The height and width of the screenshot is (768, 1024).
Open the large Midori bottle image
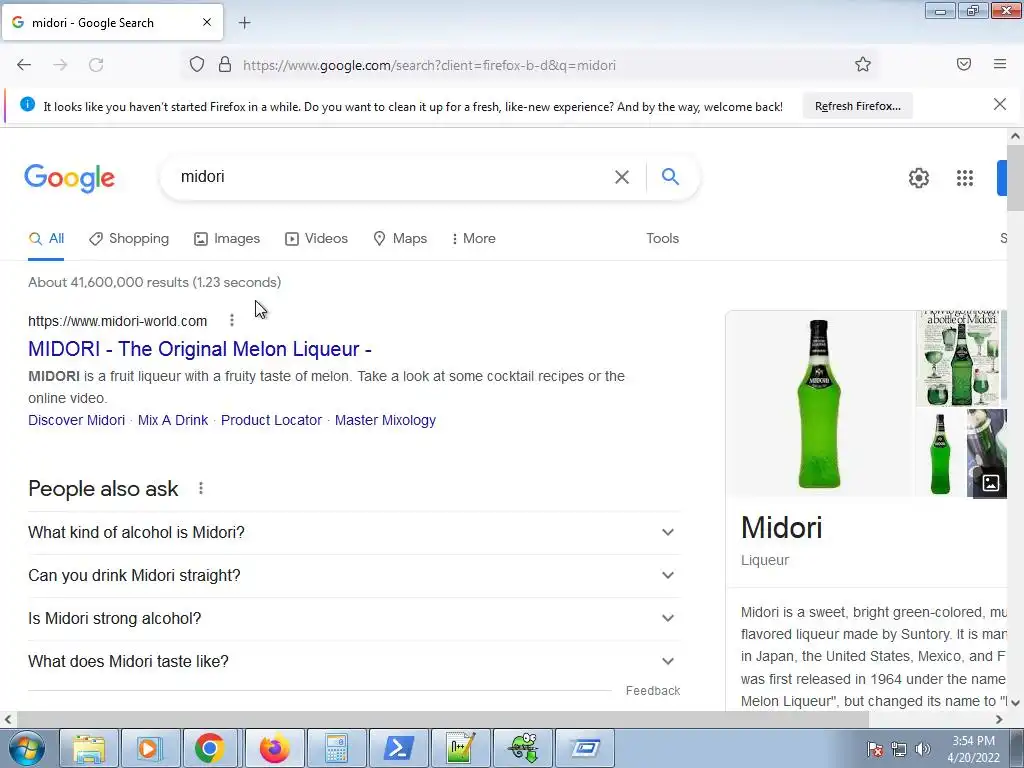(820, 404)
